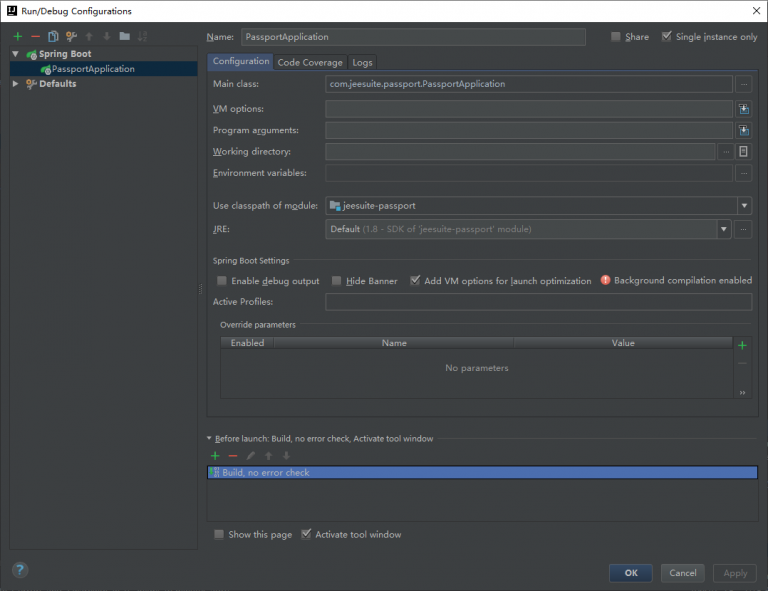The height and width of the screenshot is (591, 768).
Task: Click the Cancel button
Action: pyautogui.click(x=683, y=573)
